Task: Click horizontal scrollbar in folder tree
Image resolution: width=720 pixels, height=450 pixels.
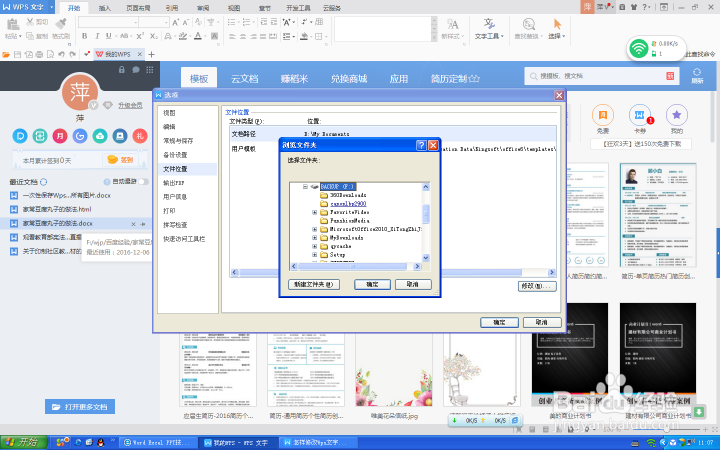Action: point(355,266)
